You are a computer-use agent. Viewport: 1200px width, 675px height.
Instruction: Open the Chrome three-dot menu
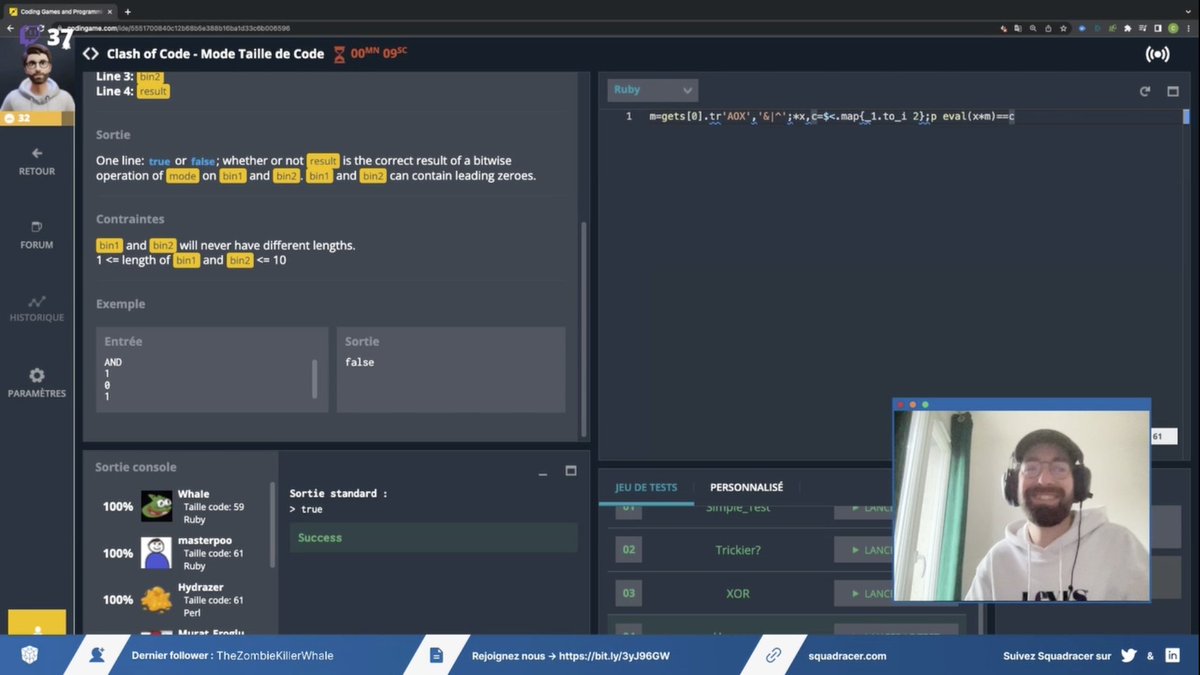pos(1188,29)
